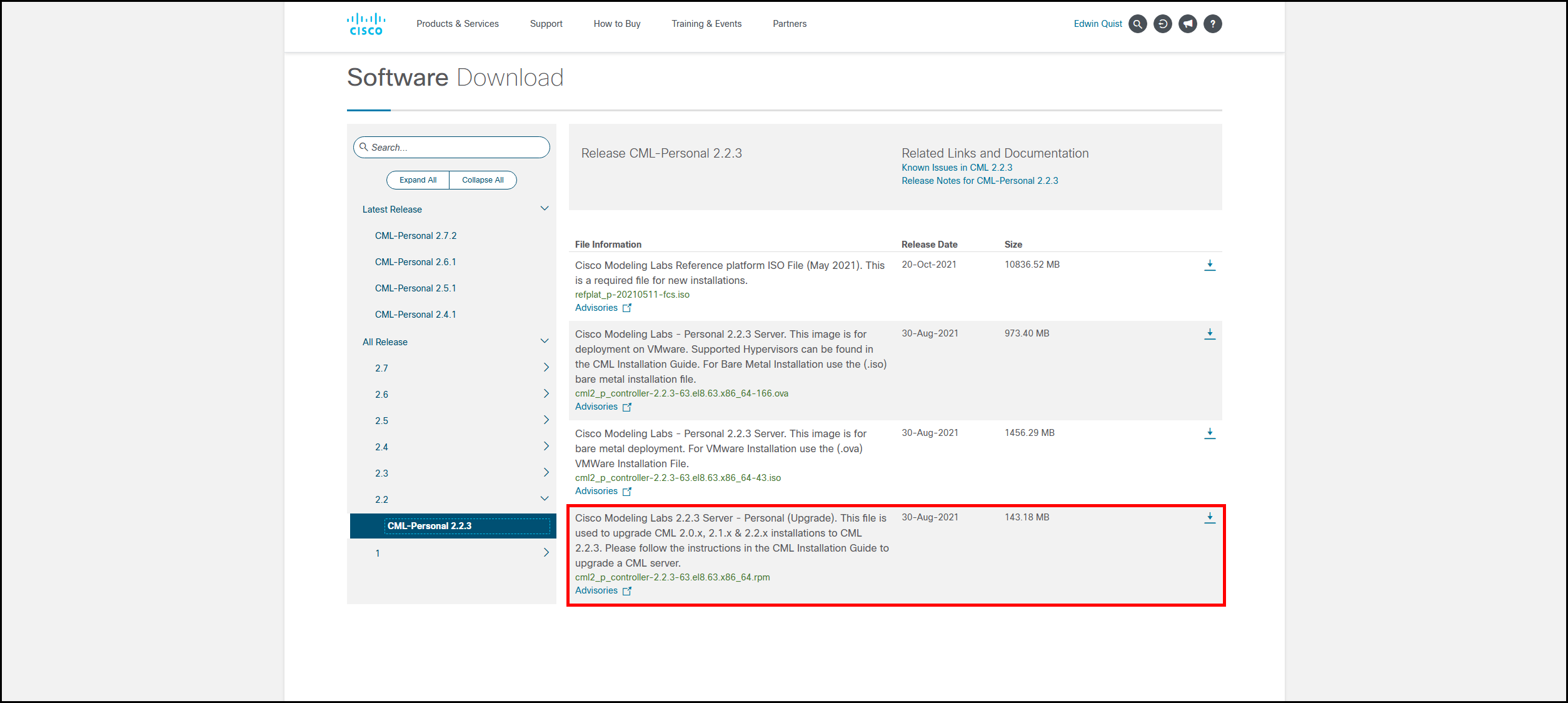This screenshot has width=1568, height=703.
Task: Collapse the All Release section
Action: coord(545,341)
